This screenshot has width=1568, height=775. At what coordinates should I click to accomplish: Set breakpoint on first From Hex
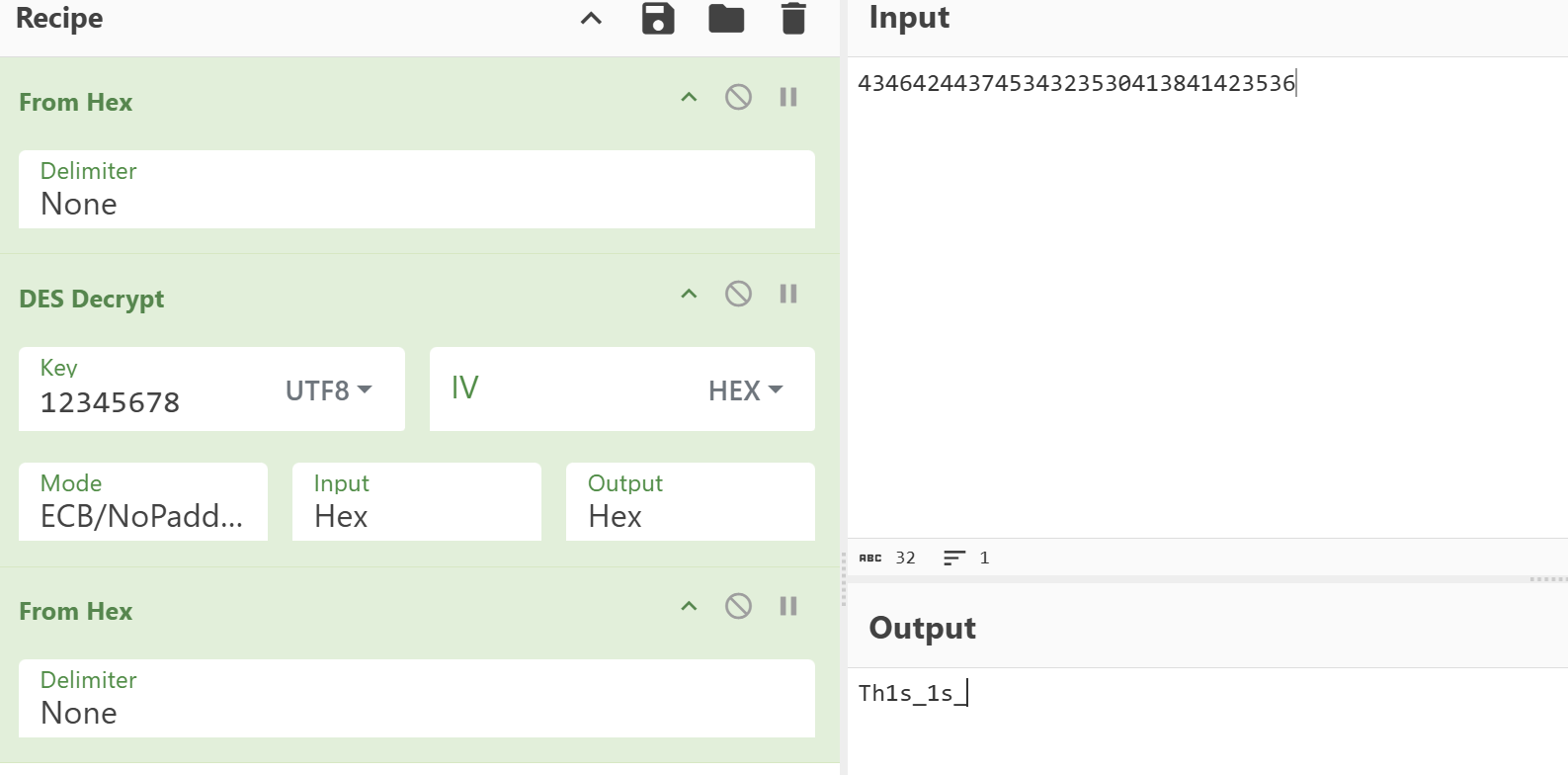pos(788,97)
